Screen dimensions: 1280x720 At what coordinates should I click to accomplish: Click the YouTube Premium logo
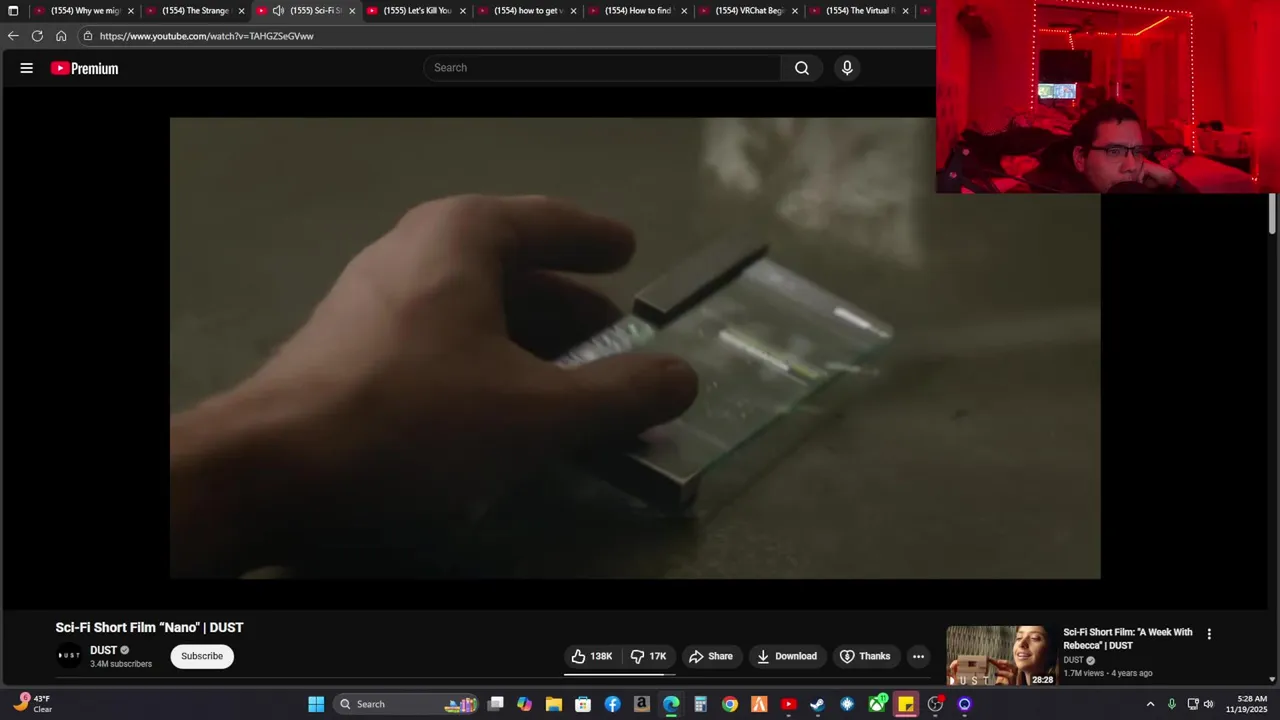(x=85, y=68)
